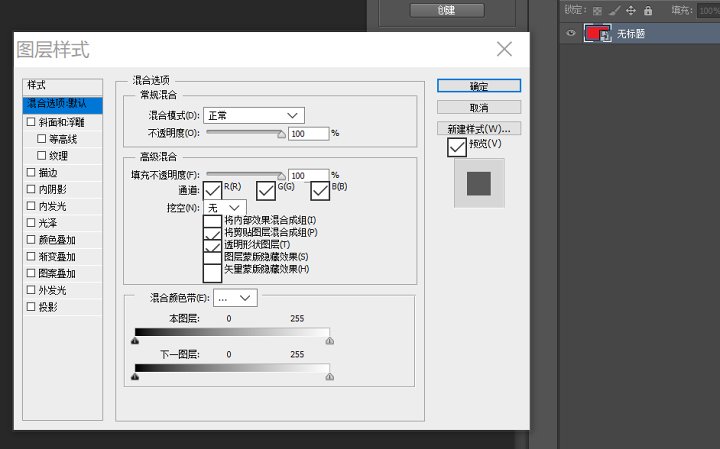Open the 混合颜色带 blend-if dropdown

click(x=236, y=298)
